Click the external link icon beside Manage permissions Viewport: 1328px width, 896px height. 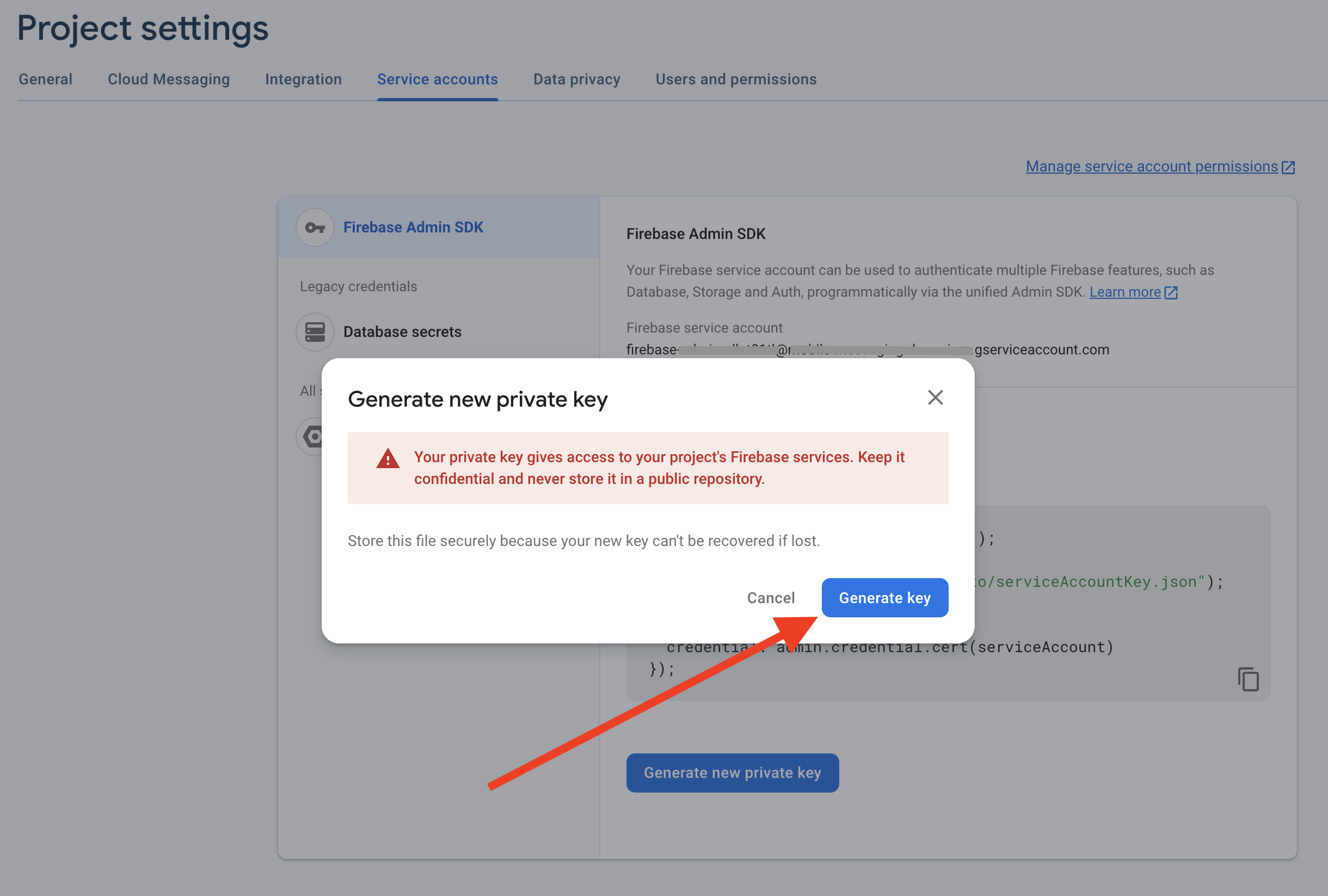(1288, 167)
